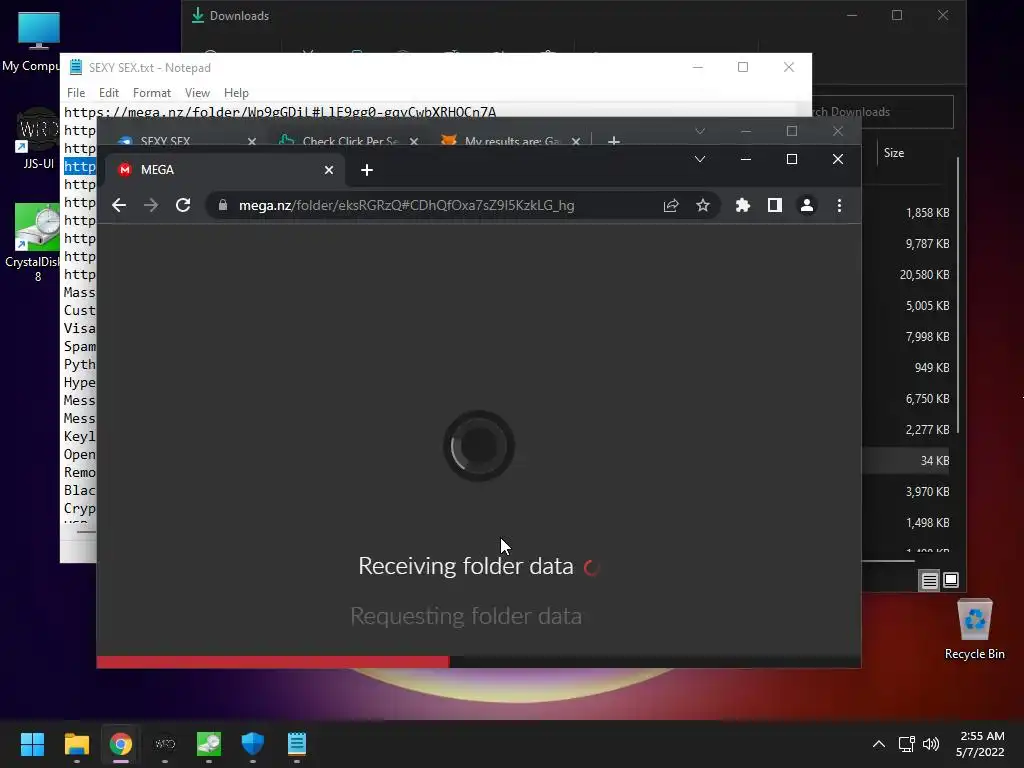Go back in the MEGA browser window

[119, 206]
